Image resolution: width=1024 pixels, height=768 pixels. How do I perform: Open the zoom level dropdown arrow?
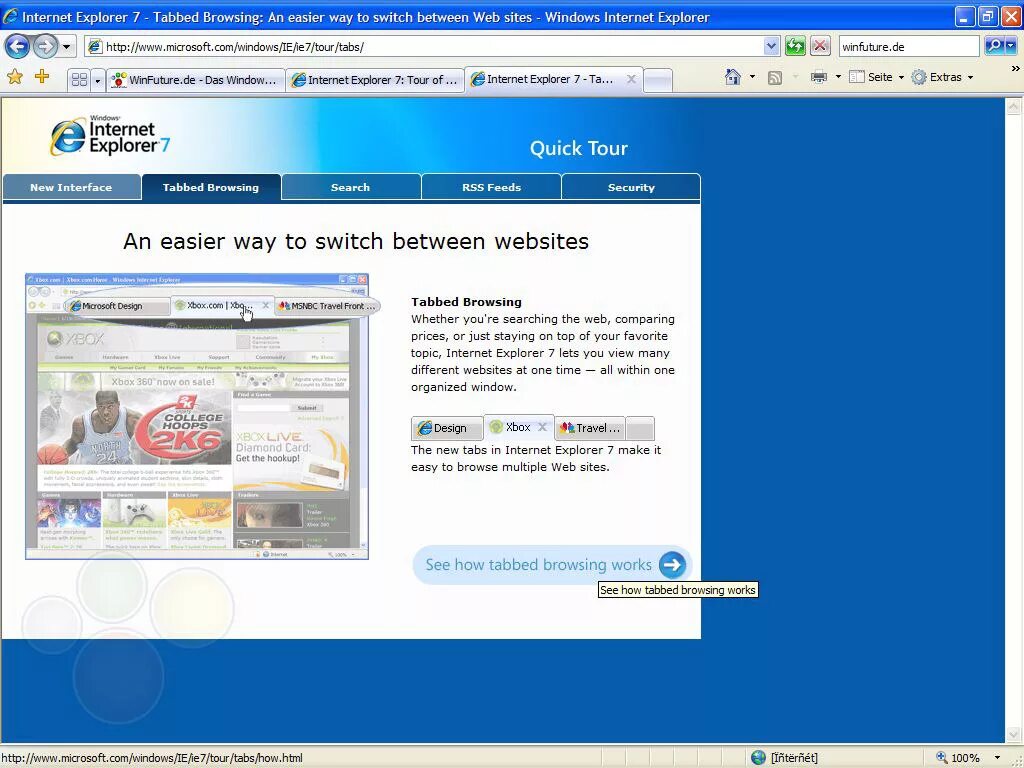tap(997, 758)
